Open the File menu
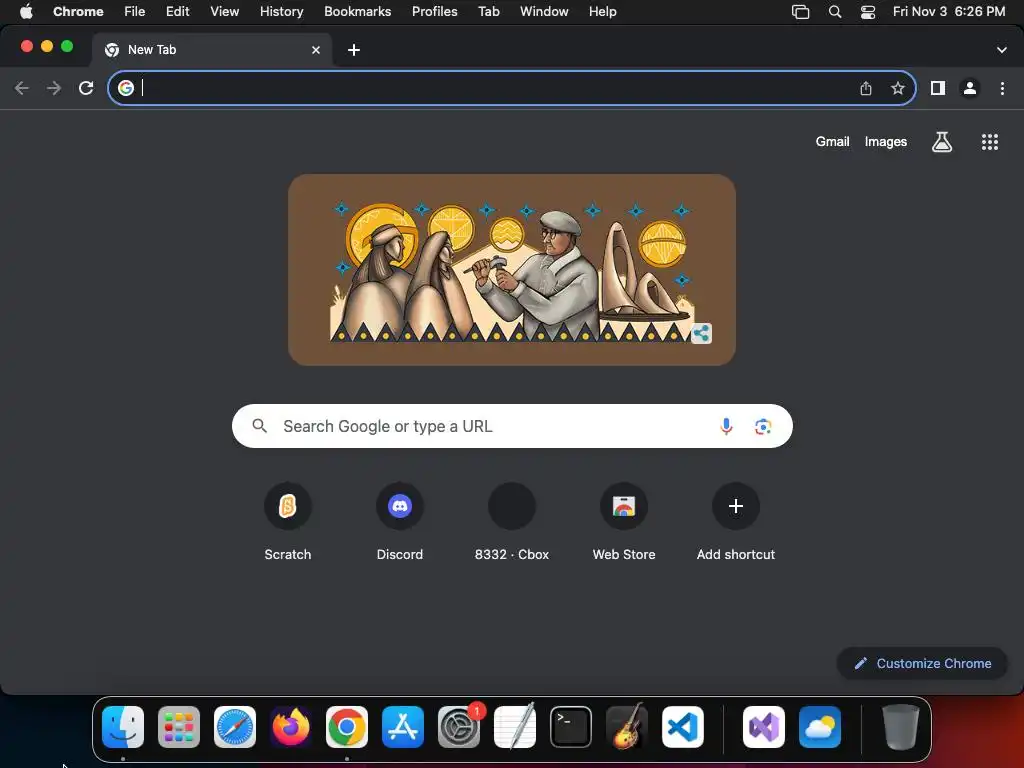1024x768 pixels. click(135, 12)
